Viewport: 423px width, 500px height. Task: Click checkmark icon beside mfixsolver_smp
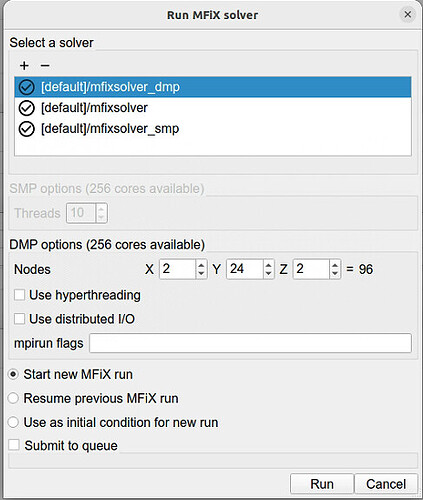click(x=27, y=129)
